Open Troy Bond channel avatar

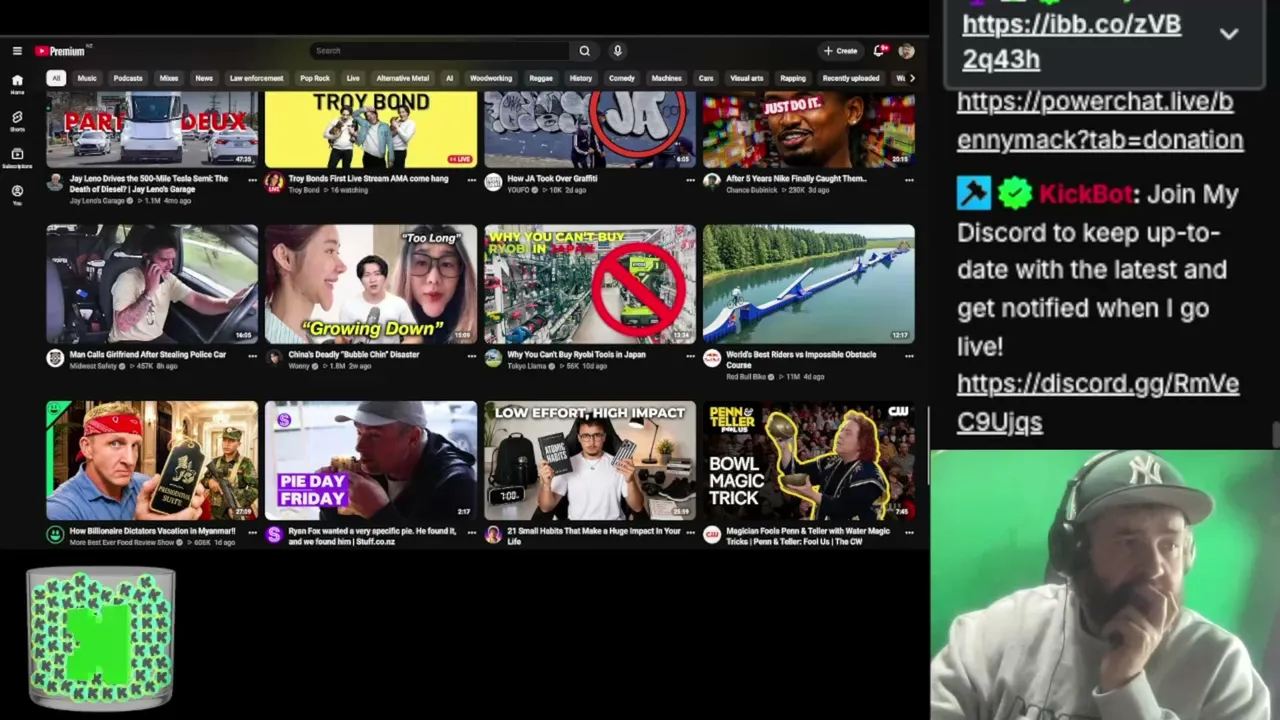[x=274, y=182]
